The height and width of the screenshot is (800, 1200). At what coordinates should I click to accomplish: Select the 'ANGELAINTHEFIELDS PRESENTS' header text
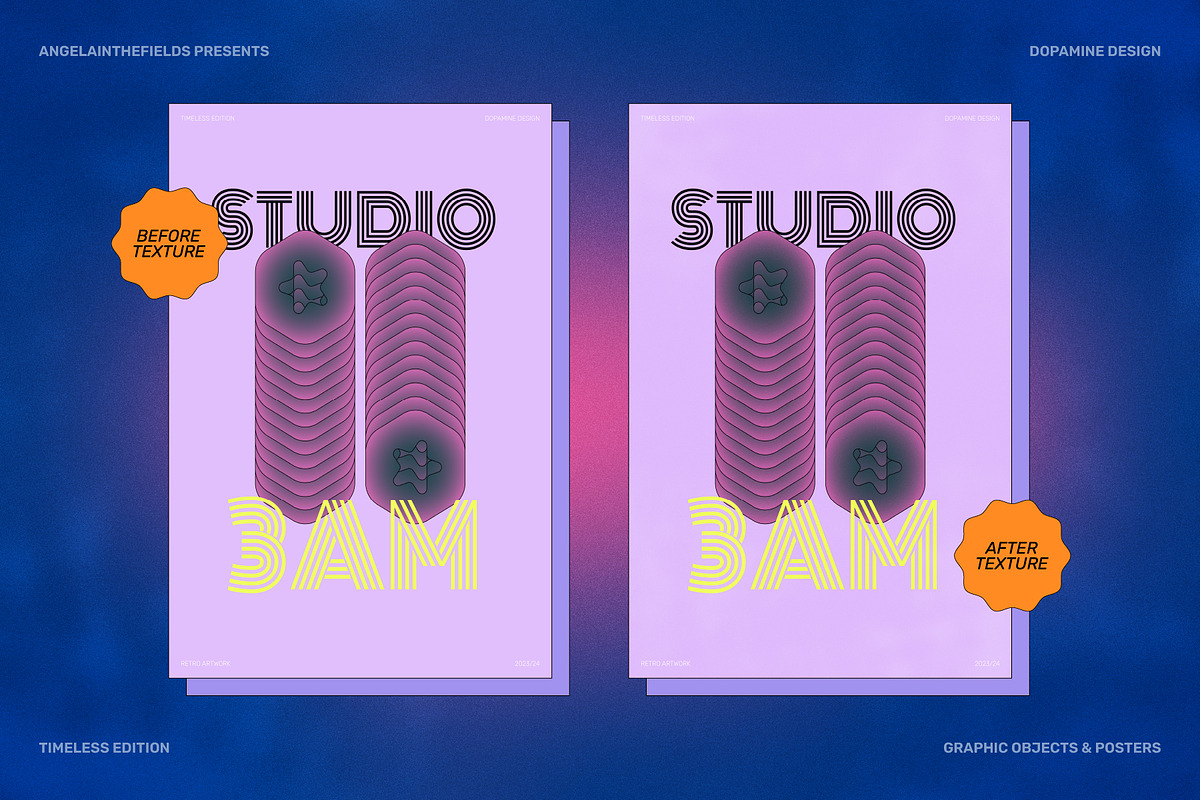pyautogui.click(x=154, y=51)
